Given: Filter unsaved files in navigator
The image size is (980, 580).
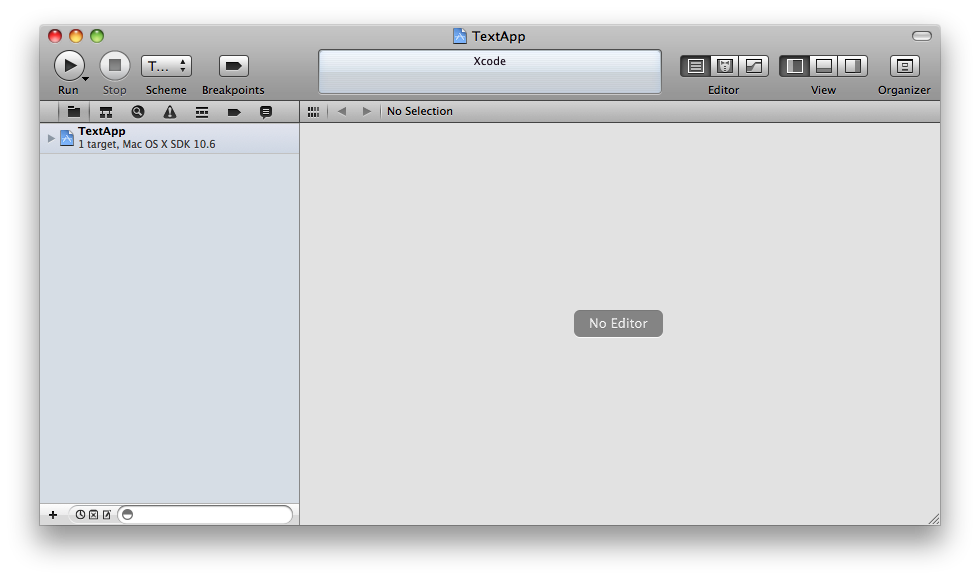Looking at the screenshot, I should [107, 514].
